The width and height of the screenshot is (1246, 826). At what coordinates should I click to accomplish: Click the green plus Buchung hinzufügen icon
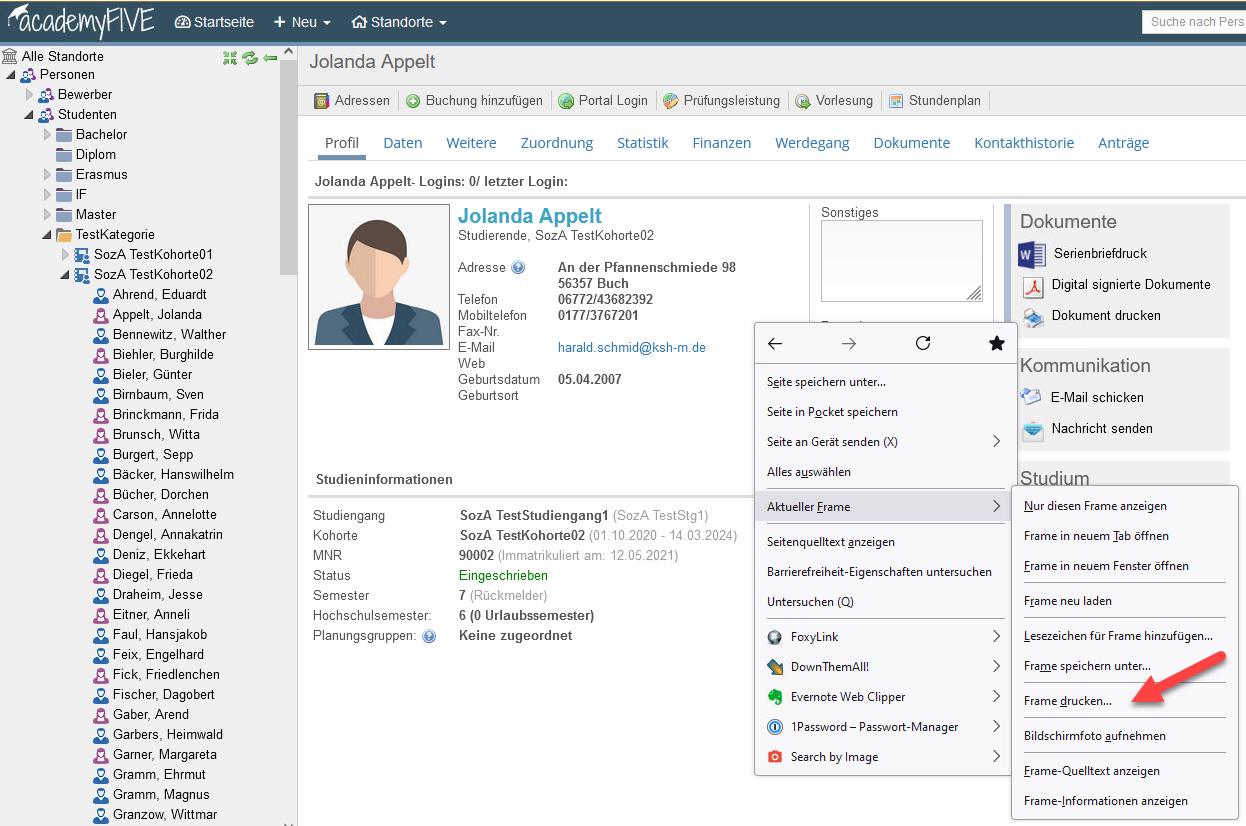coord(413,101)
